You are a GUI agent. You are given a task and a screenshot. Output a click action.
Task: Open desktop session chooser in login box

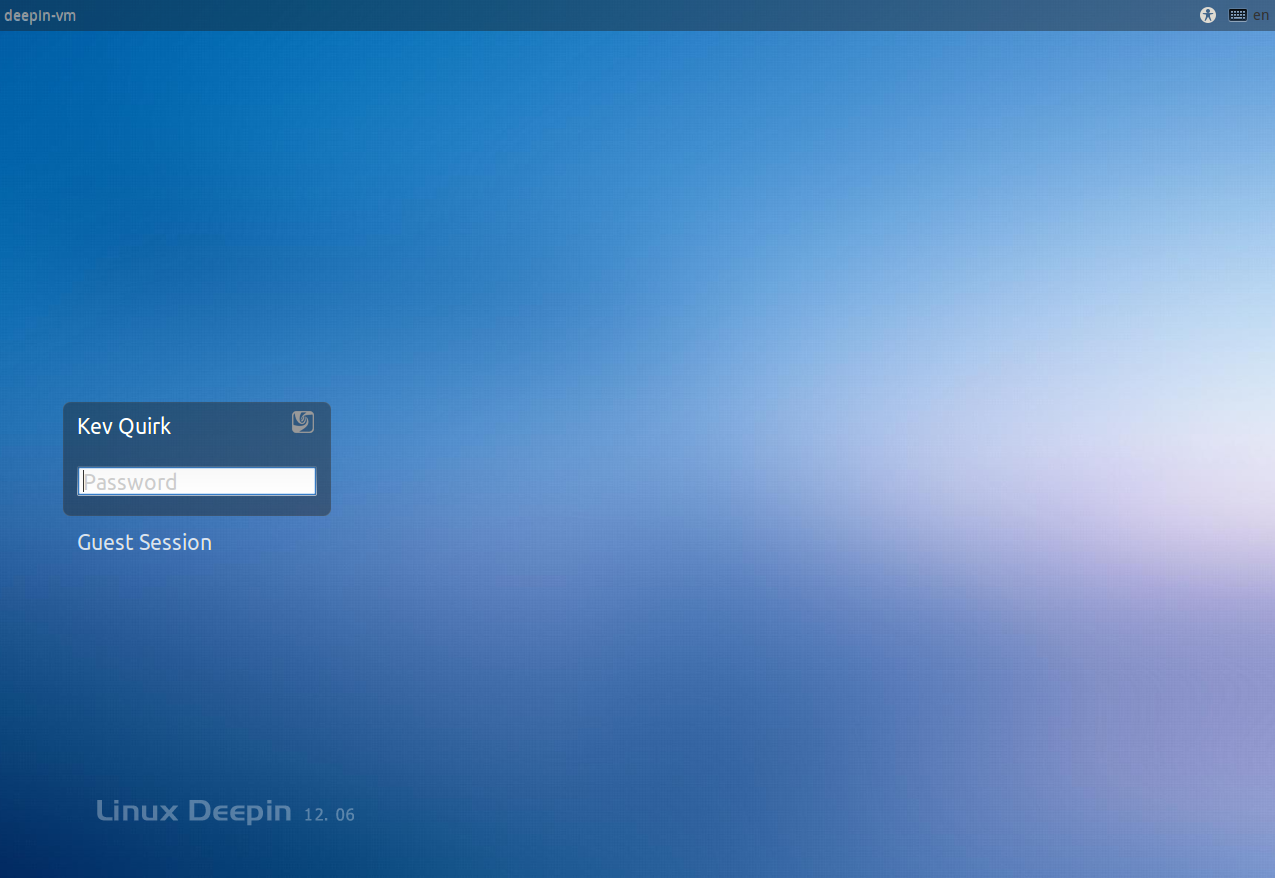[303, 422]
